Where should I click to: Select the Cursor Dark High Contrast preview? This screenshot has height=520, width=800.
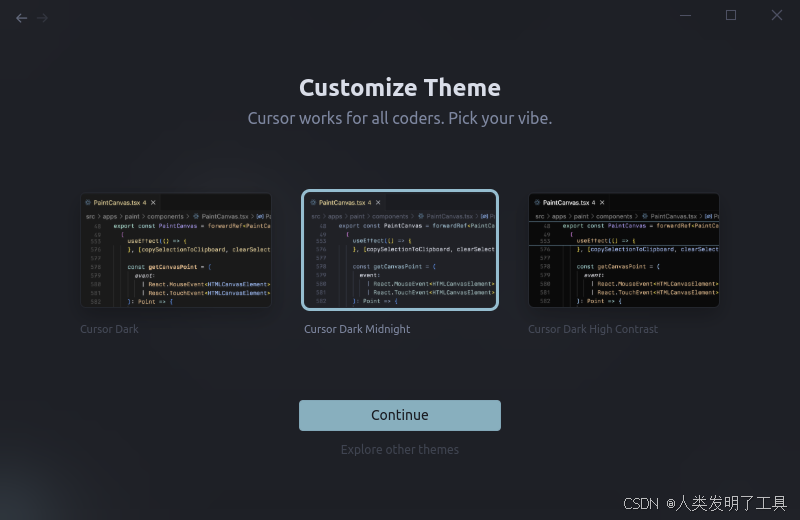point(624,250)
